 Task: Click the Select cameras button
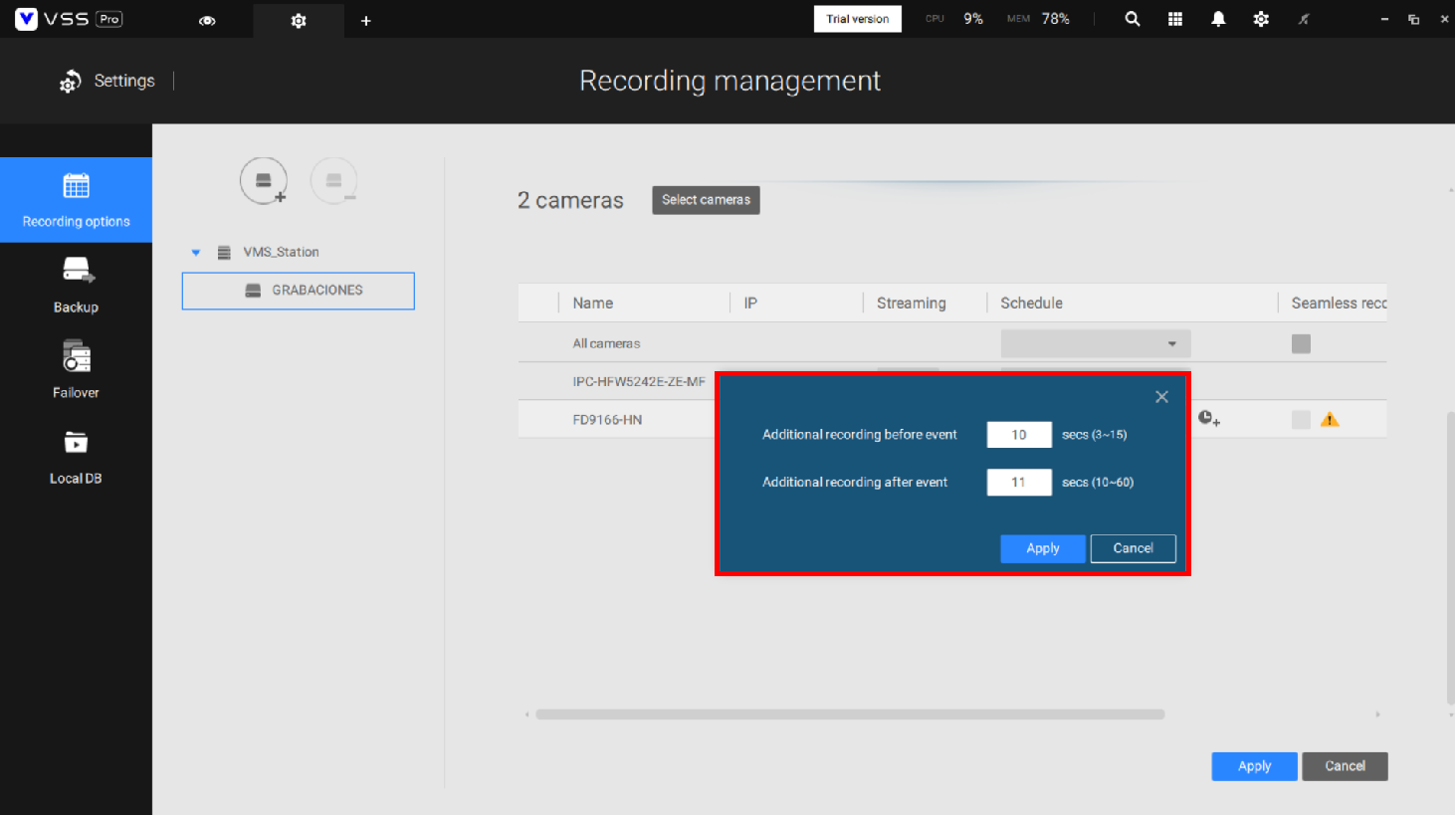(706, 200)
